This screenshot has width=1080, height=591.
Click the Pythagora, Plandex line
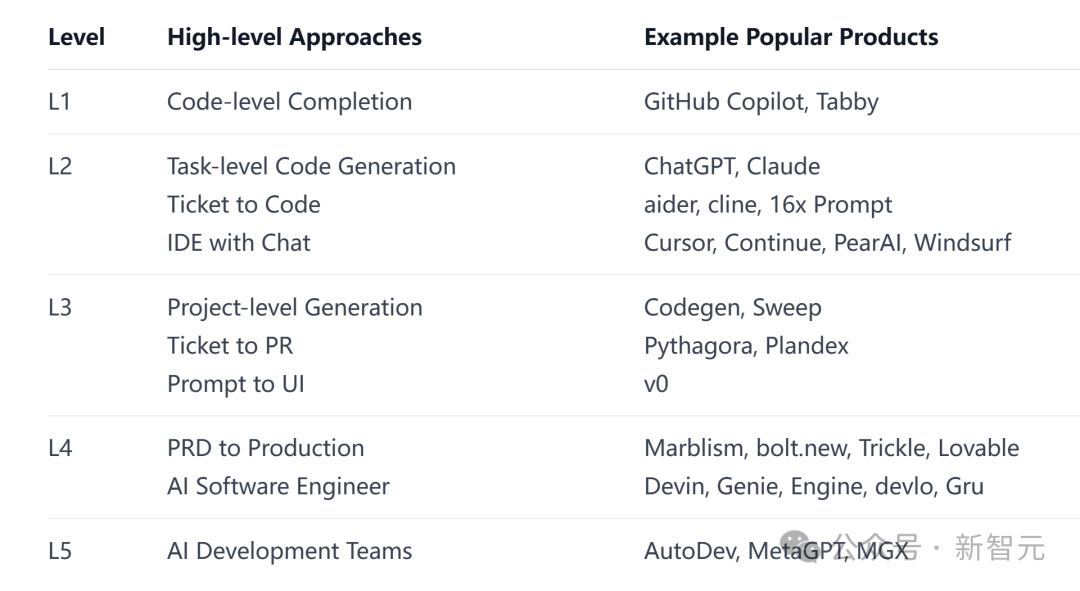[x=746, y=346]
